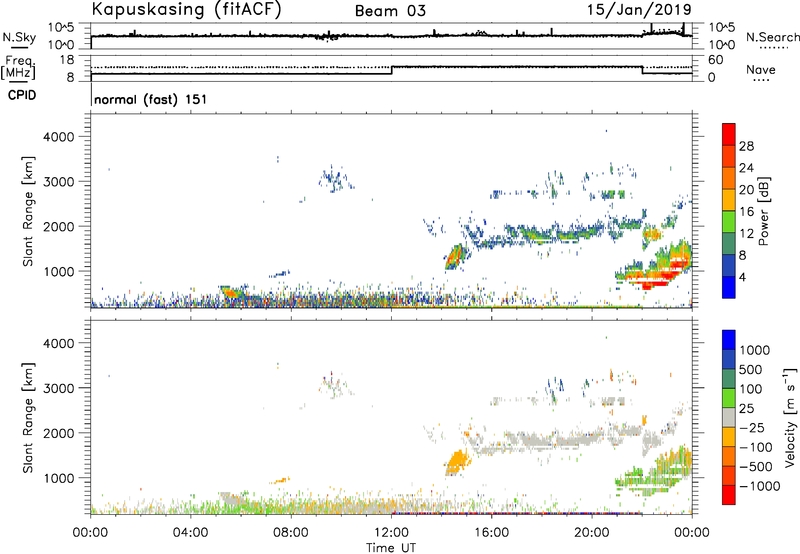Click the 12 label on power colorbar

pyautogui.click(x=746, y=234)
